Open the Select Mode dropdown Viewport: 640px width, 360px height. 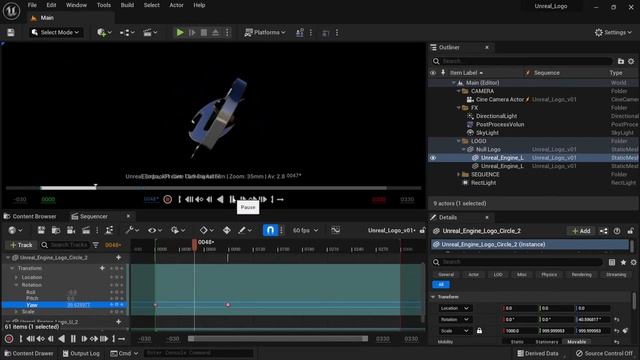coord(56,32)
